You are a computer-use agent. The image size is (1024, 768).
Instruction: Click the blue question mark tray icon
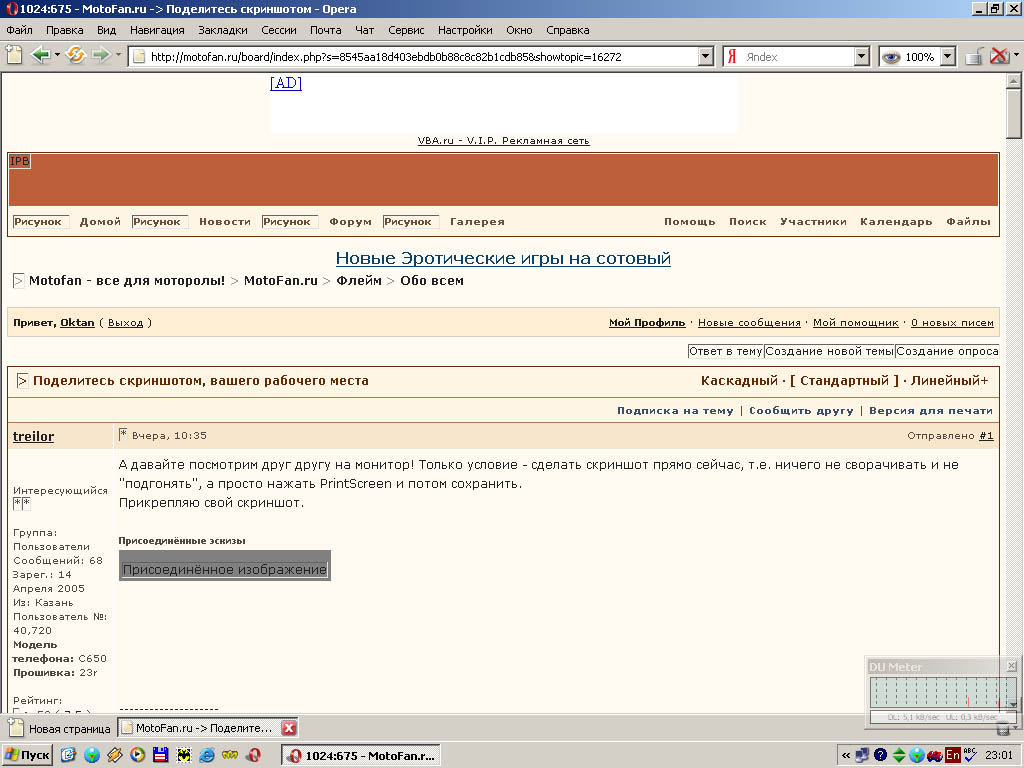coord(880,756)
